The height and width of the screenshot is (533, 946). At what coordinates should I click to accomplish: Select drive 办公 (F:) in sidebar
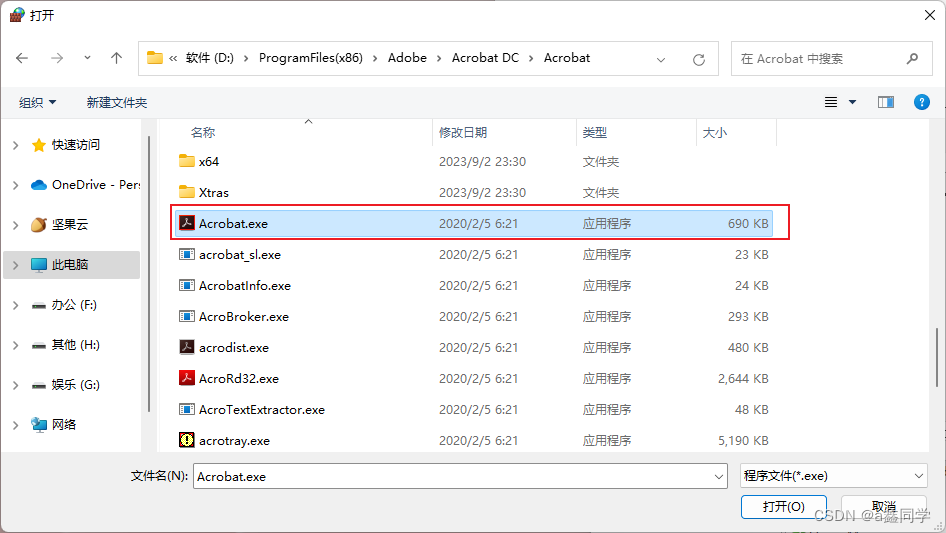click(x=74, y=305)
